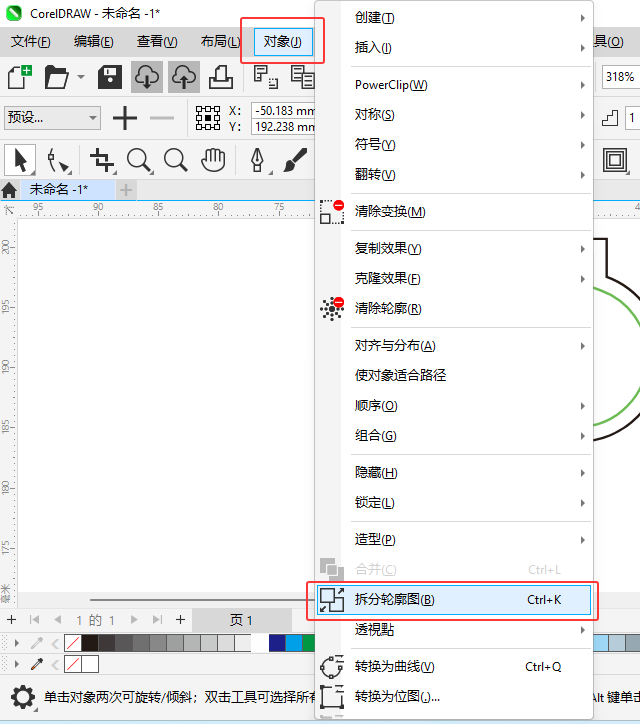Click the Clear Transformations icon

(x=332, y=212)
